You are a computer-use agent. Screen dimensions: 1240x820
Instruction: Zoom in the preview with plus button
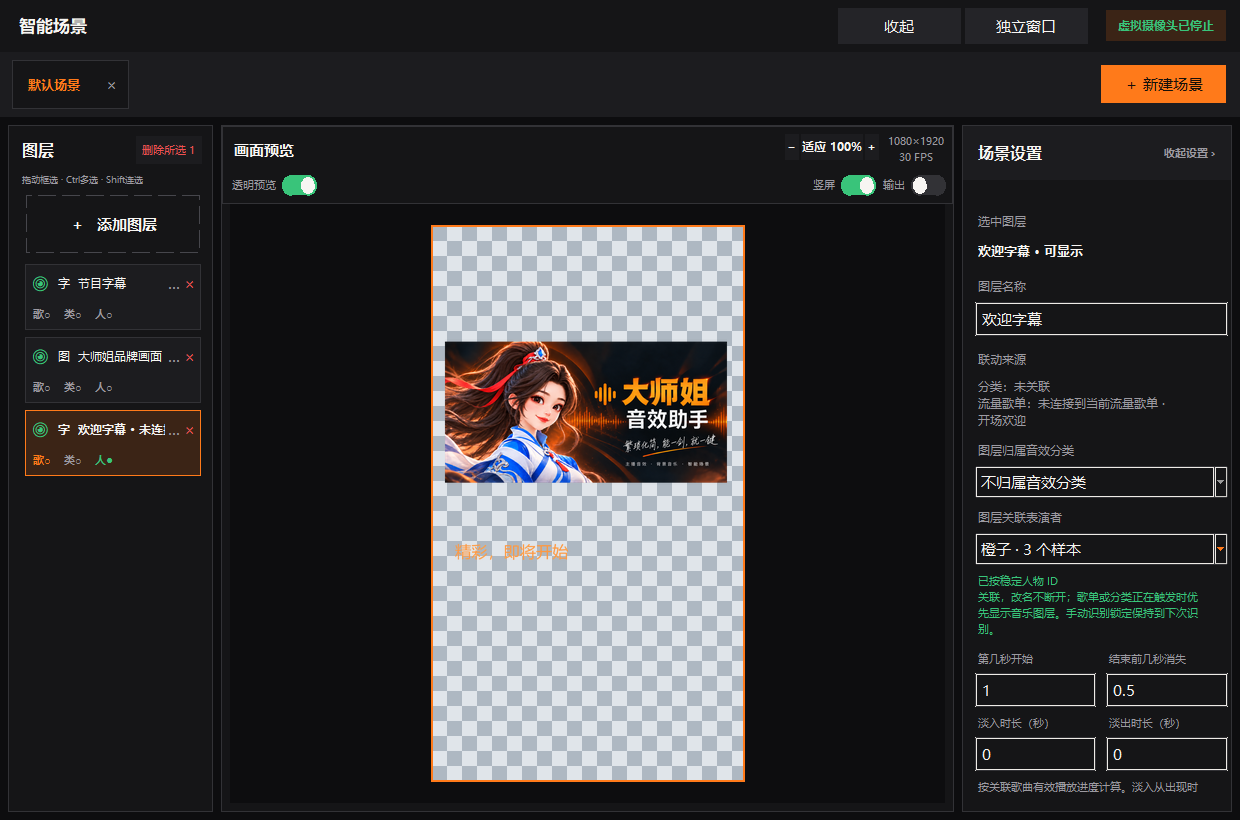tap(871, 147)
